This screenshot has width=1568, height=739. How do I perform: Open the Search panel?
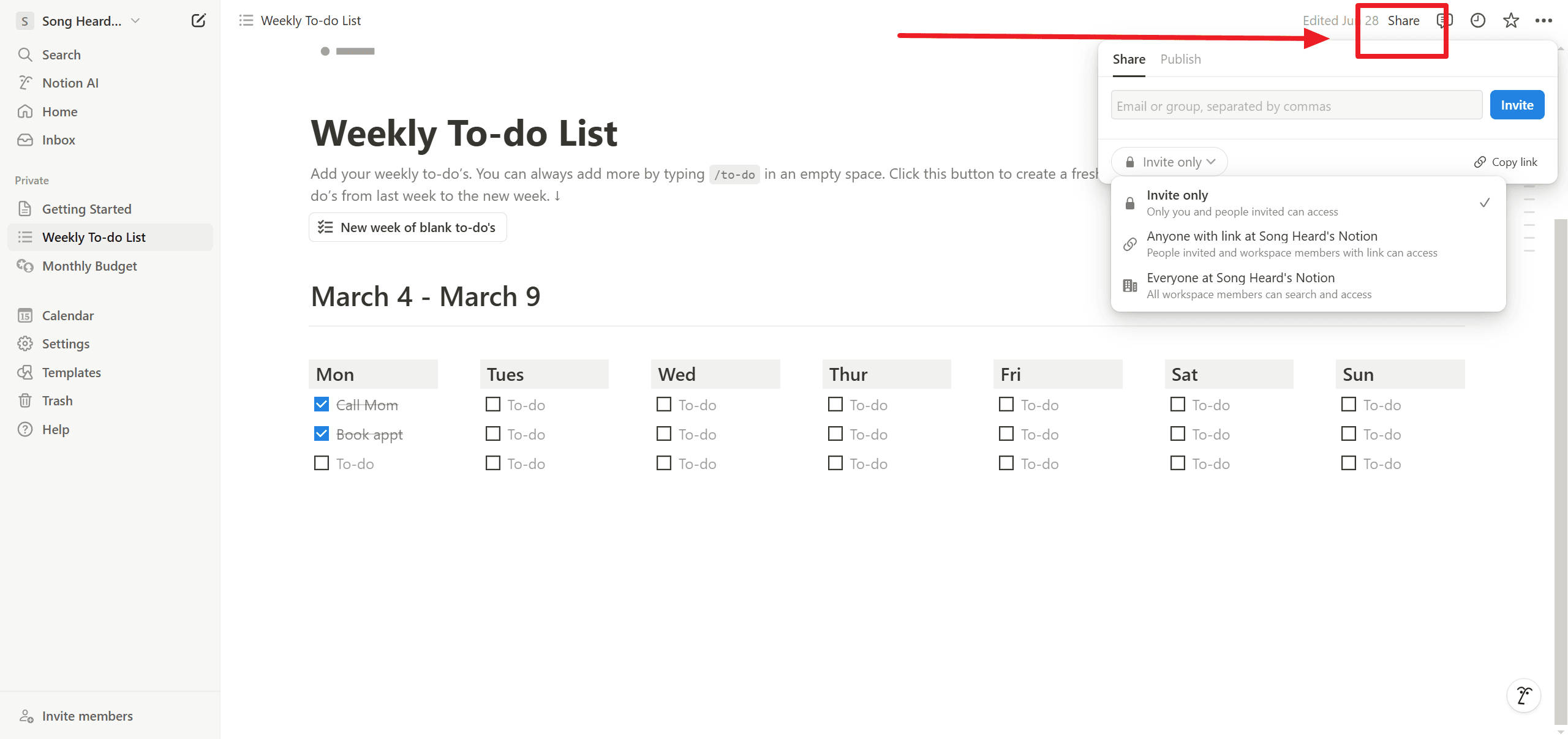(x=62, y=54)
